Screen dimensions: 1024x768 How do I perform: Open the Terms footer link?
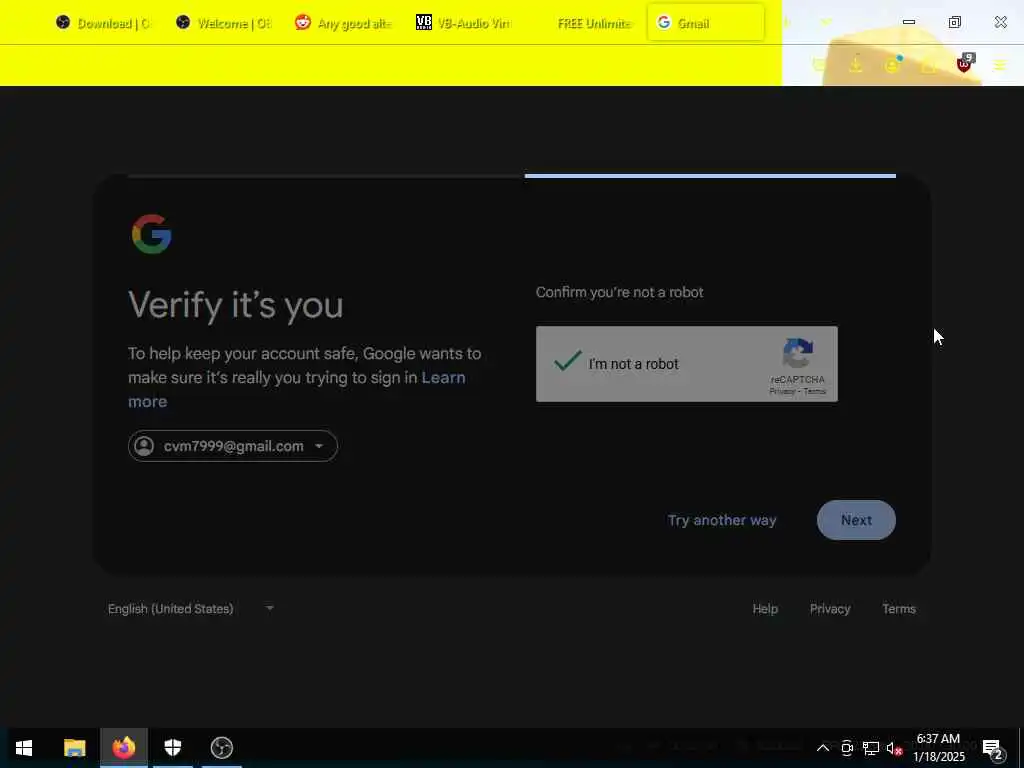pyautogui.click(x=899, y=609)
